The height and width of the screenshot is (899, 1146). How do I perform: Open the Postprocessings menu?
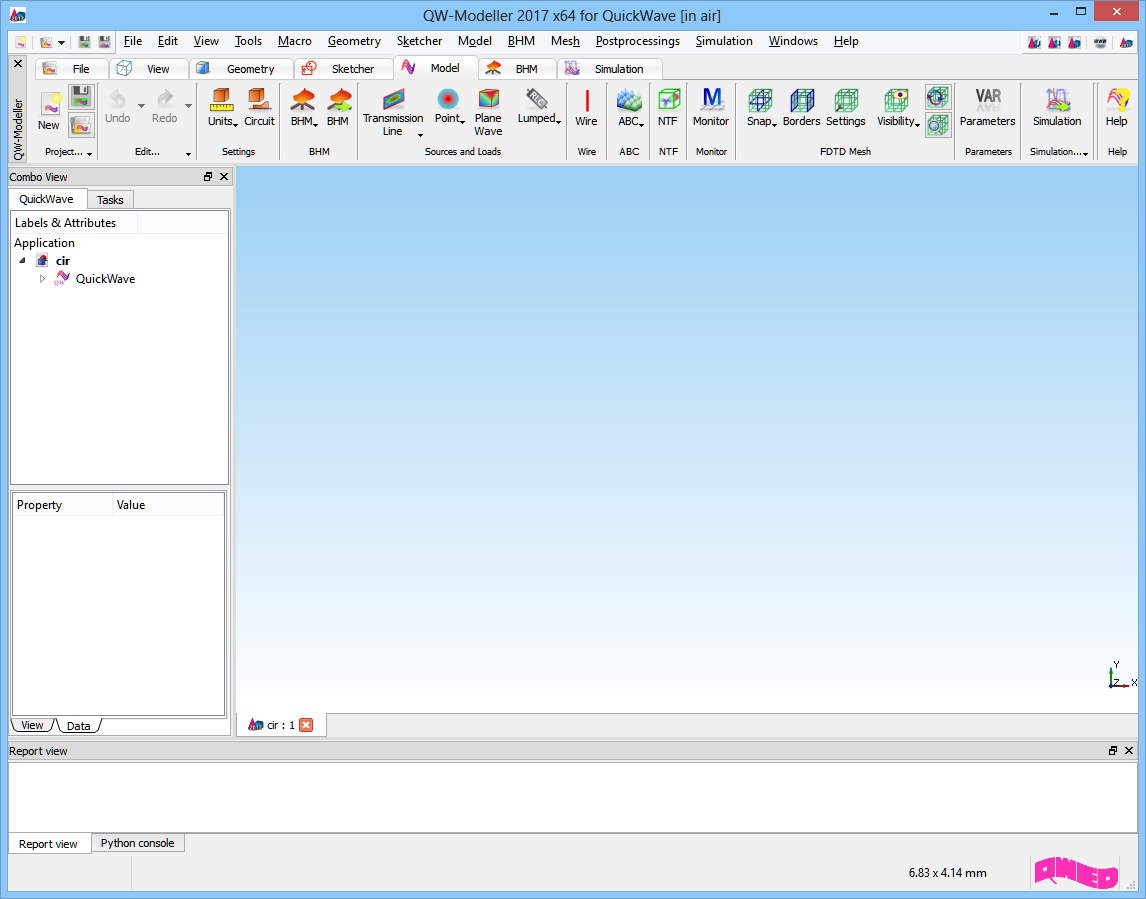point(637,41)
